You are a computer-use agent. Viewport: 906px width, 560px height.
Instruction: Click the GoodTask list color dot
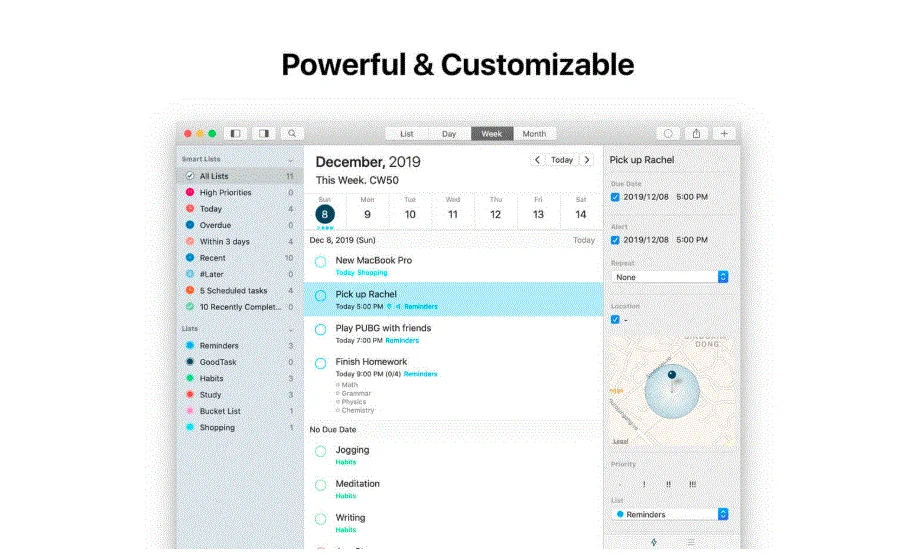pos(190,362)
